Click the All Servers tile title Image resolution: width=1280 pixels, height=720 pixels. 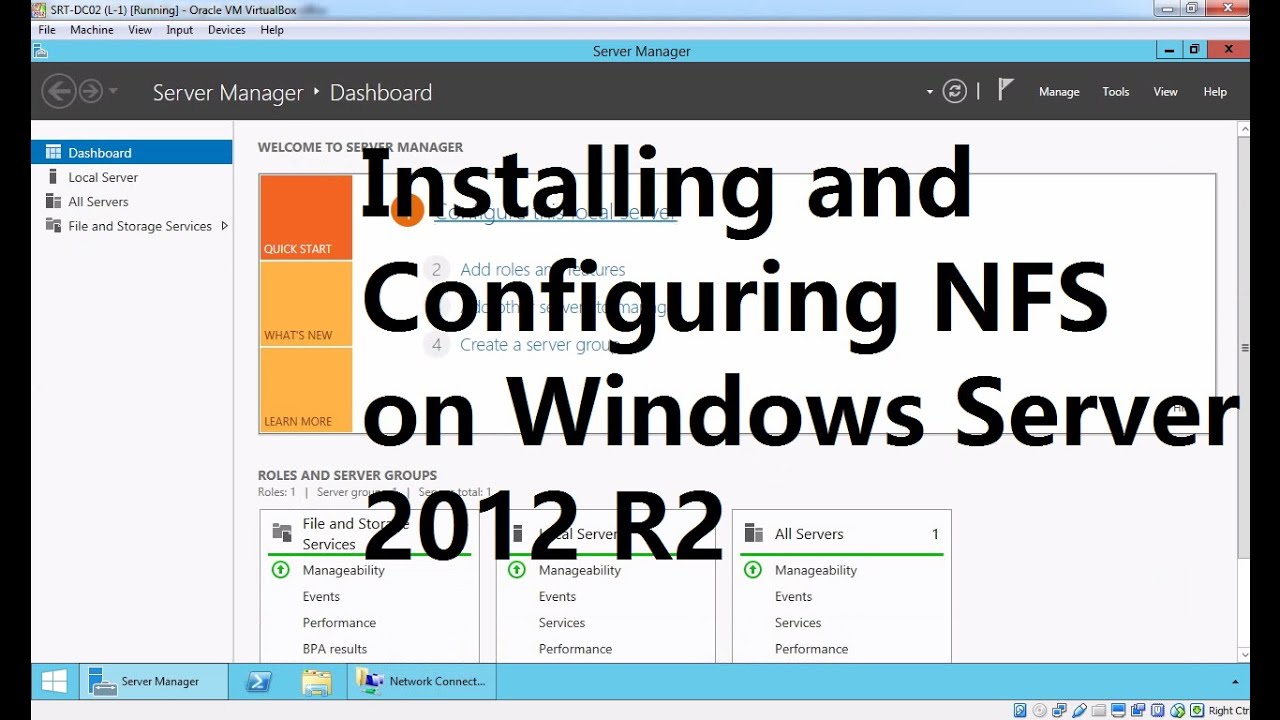(809, 534)
